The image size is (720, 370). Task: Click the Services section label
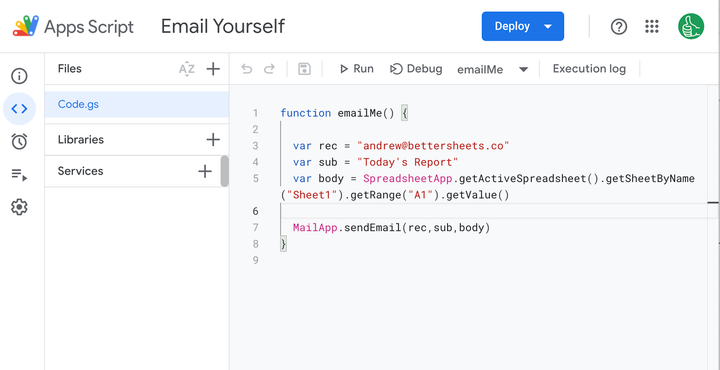tap(80, 171)
